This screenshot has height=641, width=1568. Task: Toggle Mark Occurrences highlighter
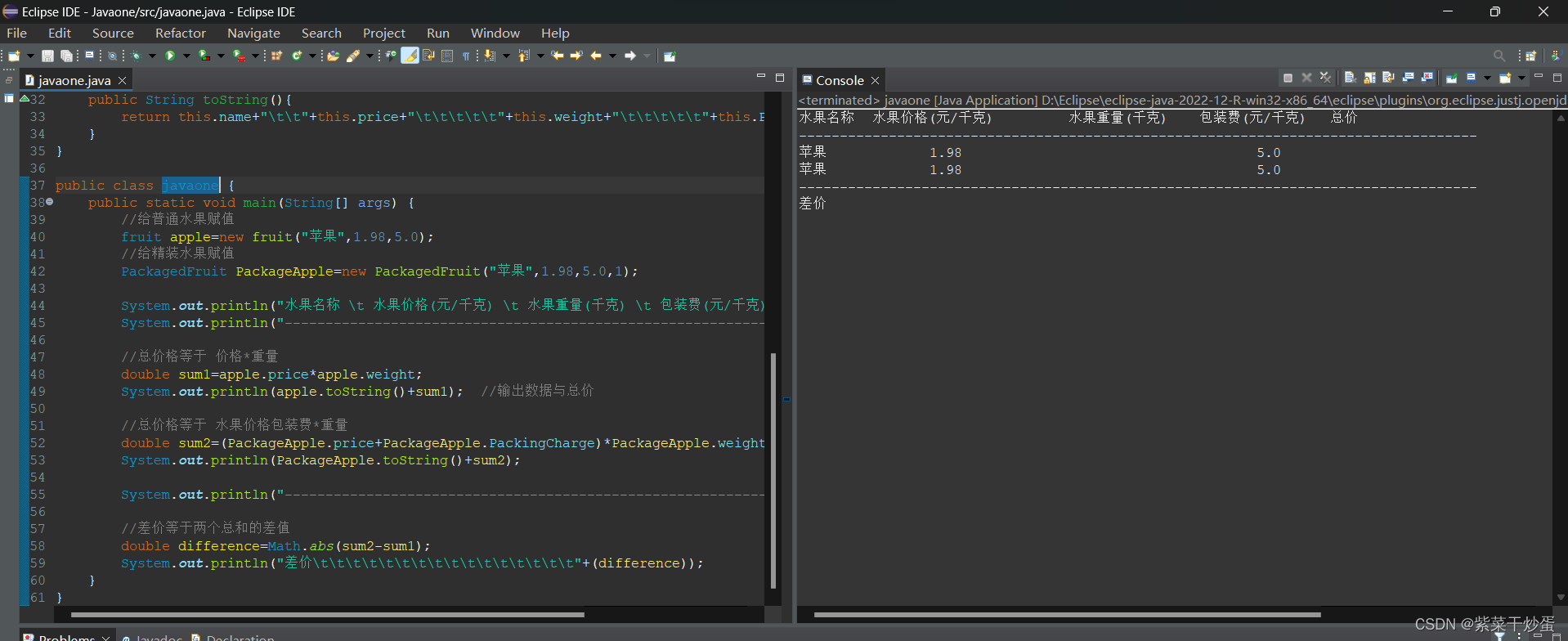(409, 56)
